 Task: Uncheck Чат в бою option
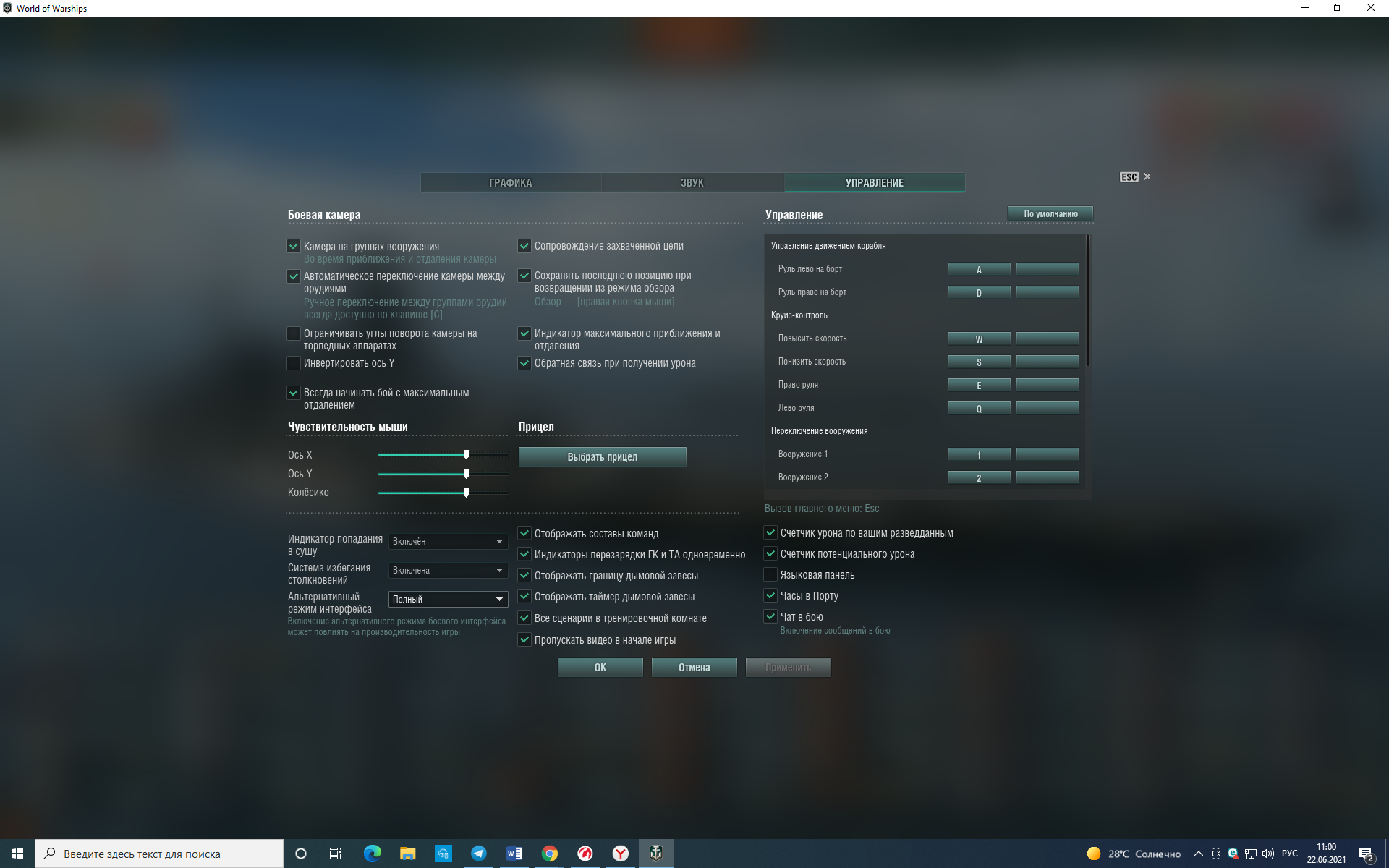[770, 617]
